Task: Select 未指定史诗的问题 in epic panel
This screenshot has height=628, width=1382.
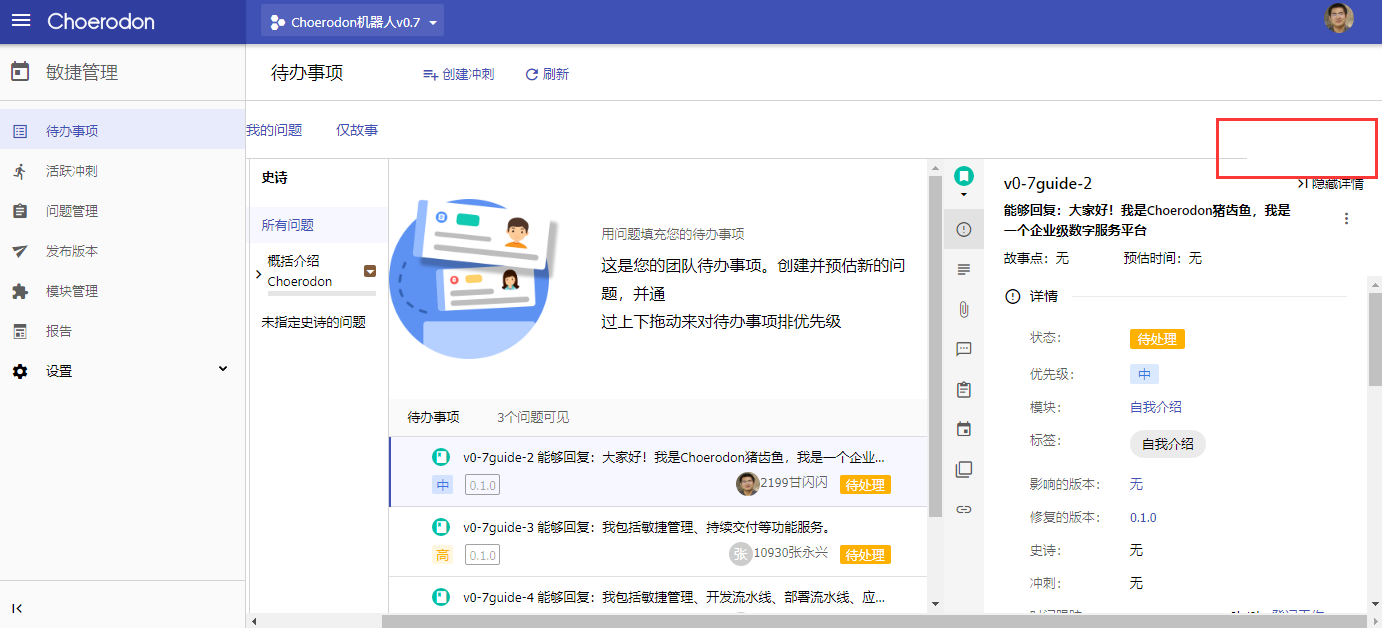Action: point(314,322)
